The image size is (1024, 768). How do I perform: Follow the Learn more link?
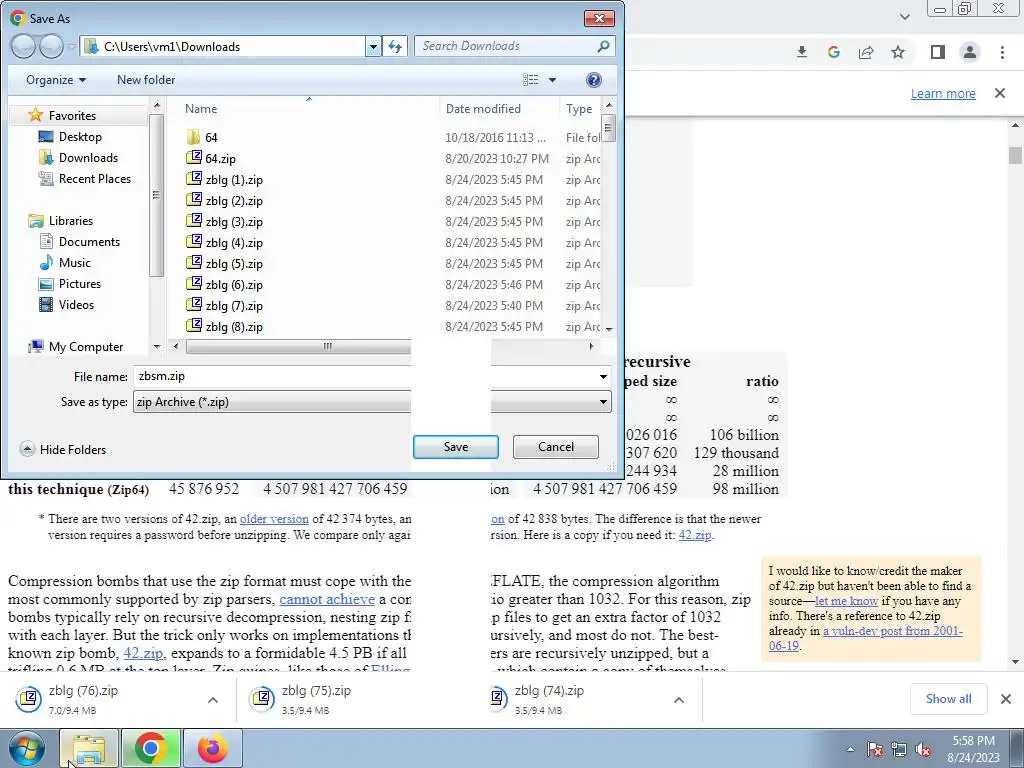pos(943,93)
